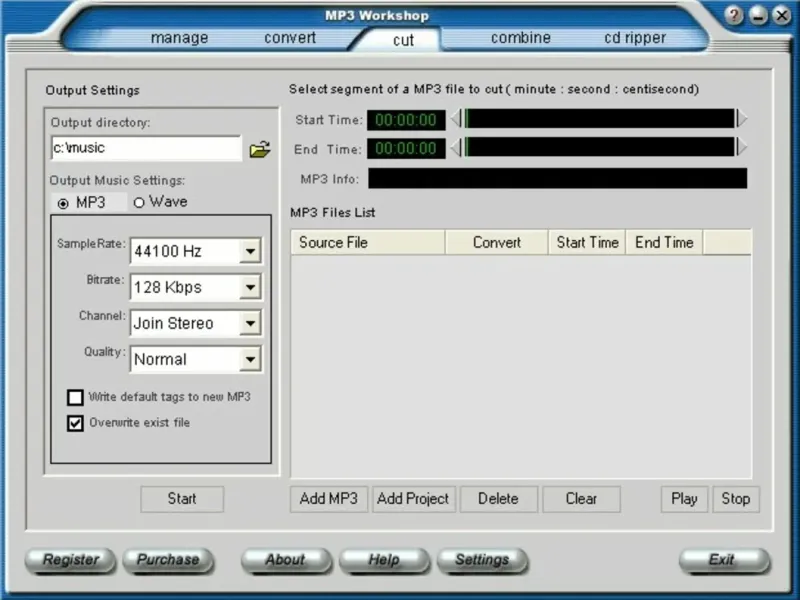This screenshot has height=600, width=800.
Task: Open the combine tab
Action: pos(521,38)
